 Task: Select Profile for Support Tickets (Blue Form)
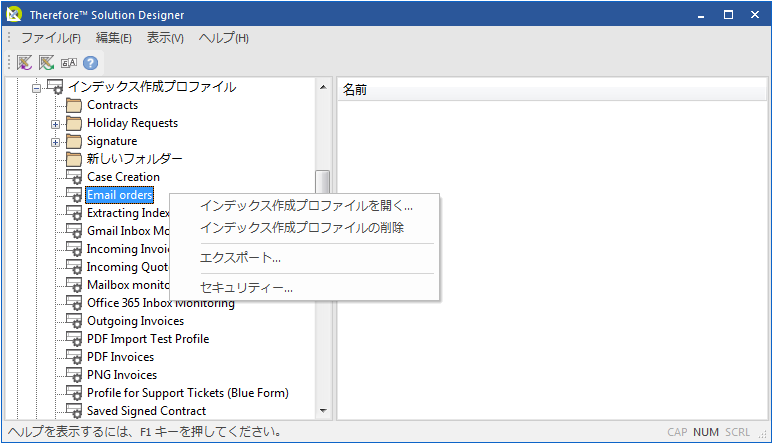point(188,393)
